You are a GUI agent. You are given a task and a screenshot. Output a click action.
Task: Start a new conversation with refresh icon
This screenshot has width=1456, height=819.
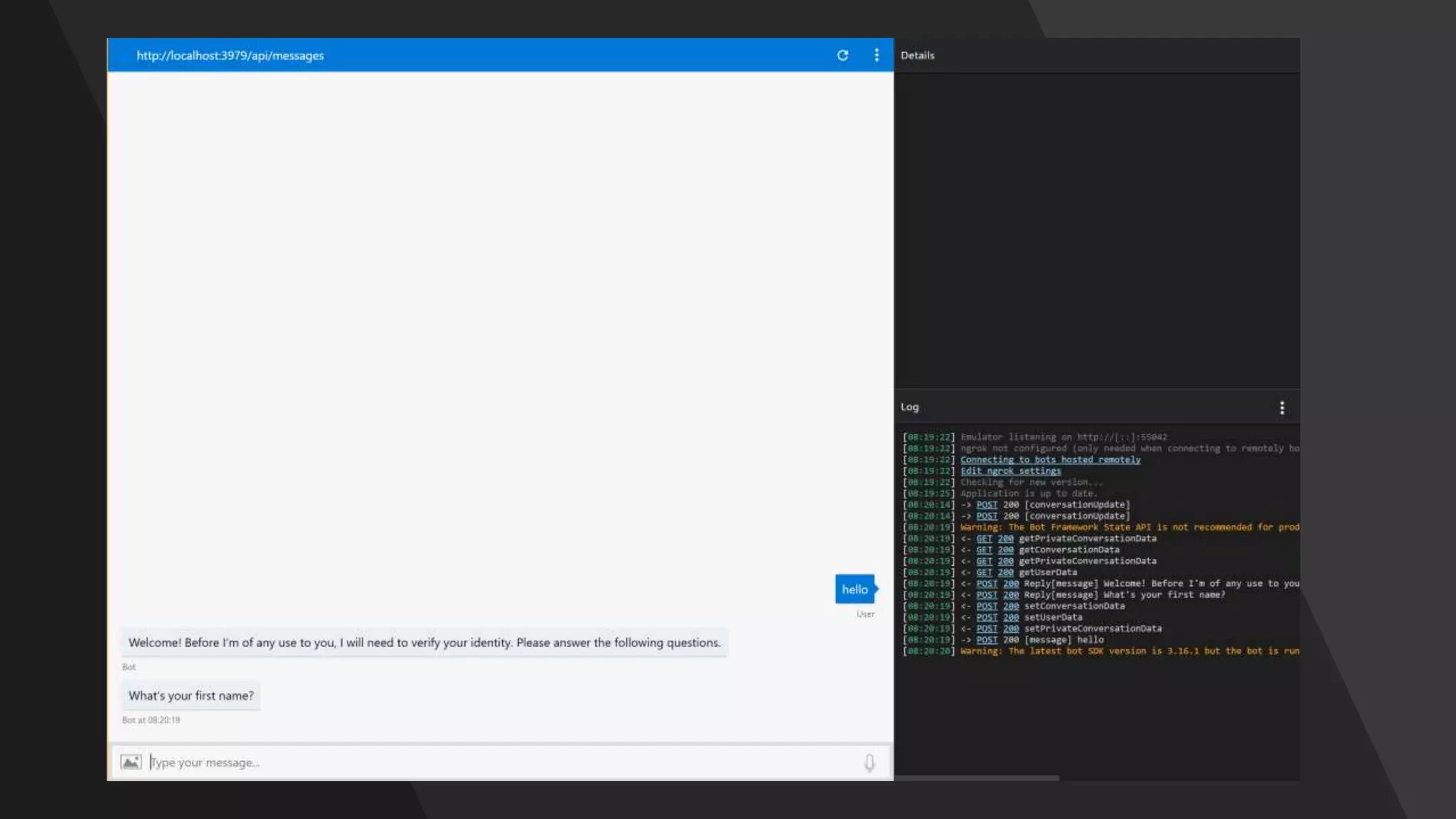(842, 55)
